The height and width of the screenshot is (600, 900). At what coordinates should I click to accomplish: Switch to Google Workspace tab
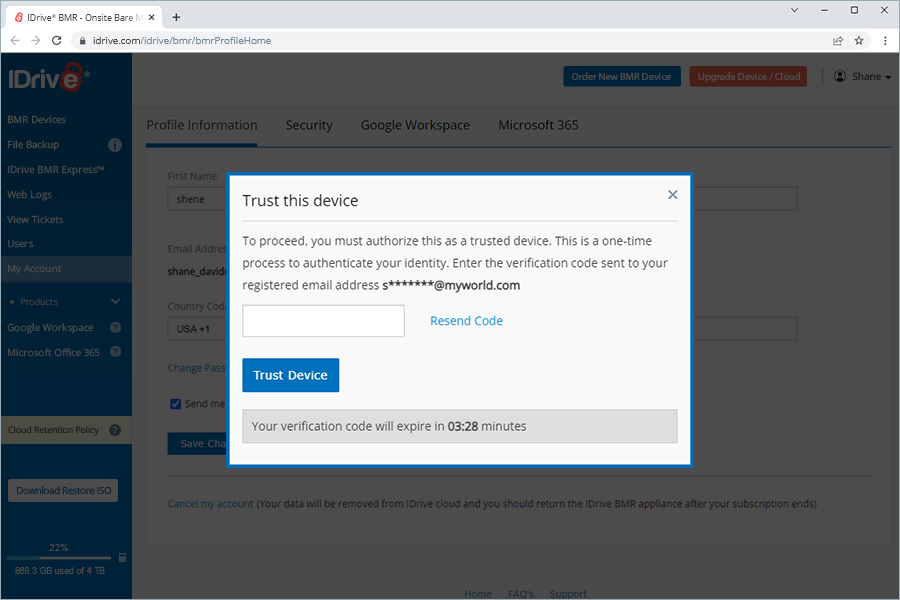click(415, 125)
